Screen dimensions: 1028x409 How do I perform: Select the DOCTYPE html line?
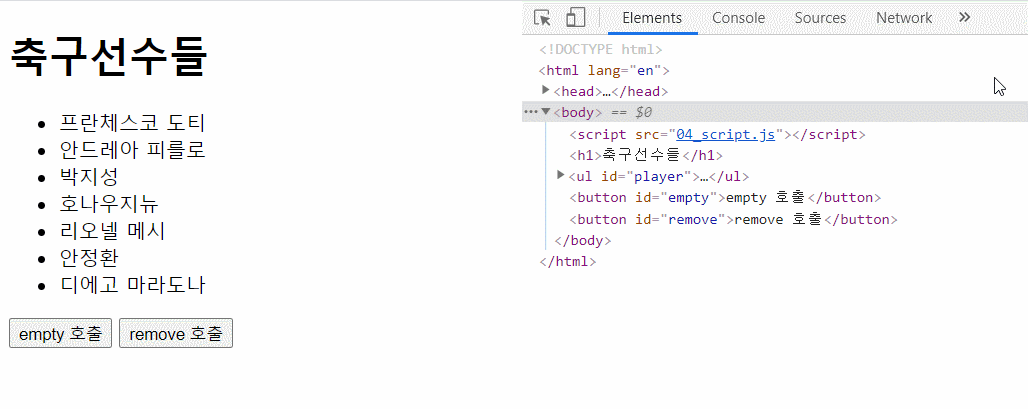point(601,50)
